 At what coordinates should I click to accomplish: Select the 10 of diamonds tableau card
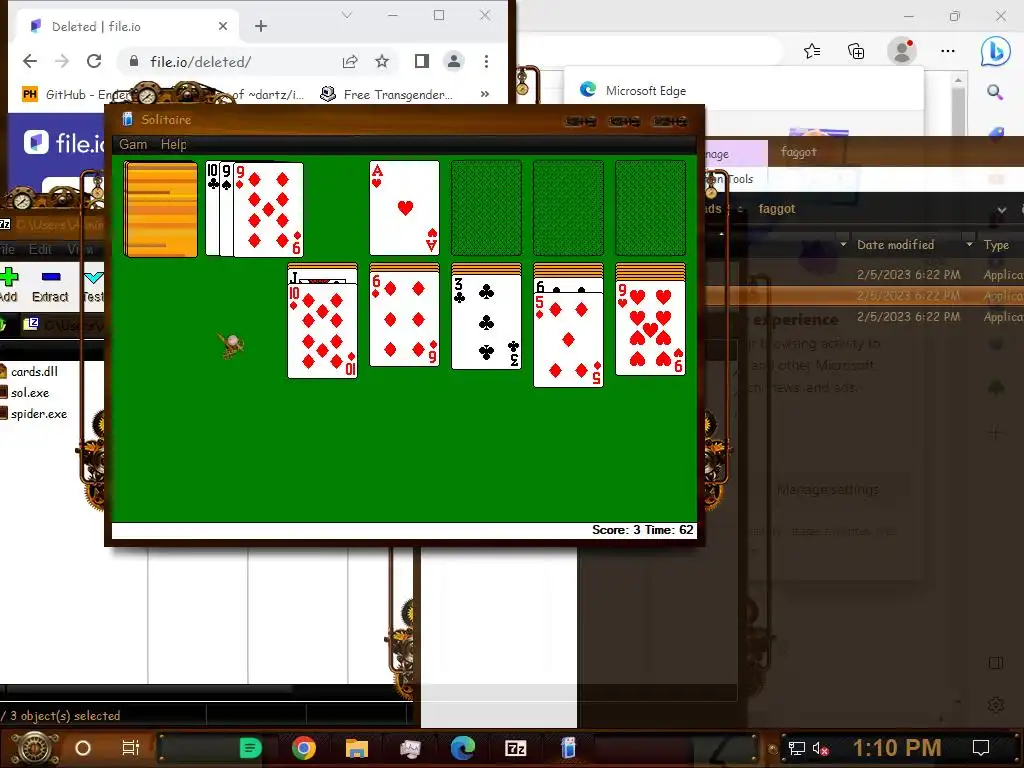tap(323, 330)
